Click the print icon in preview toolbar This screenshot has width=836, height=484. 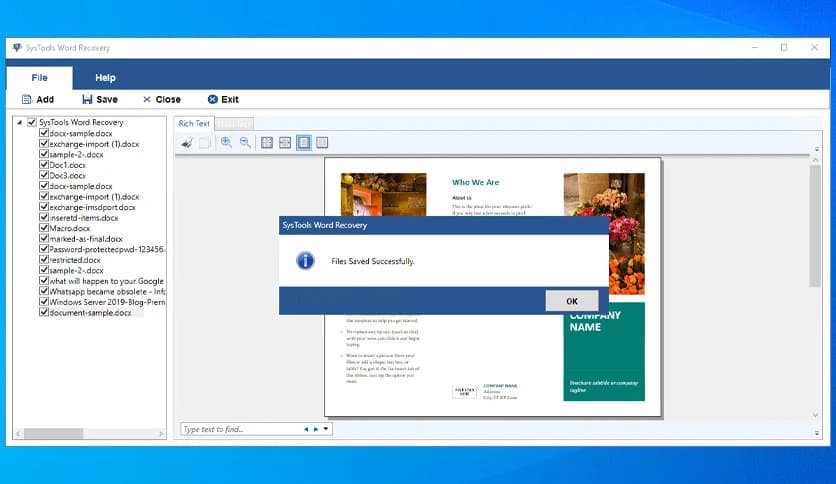pos(187,143)
